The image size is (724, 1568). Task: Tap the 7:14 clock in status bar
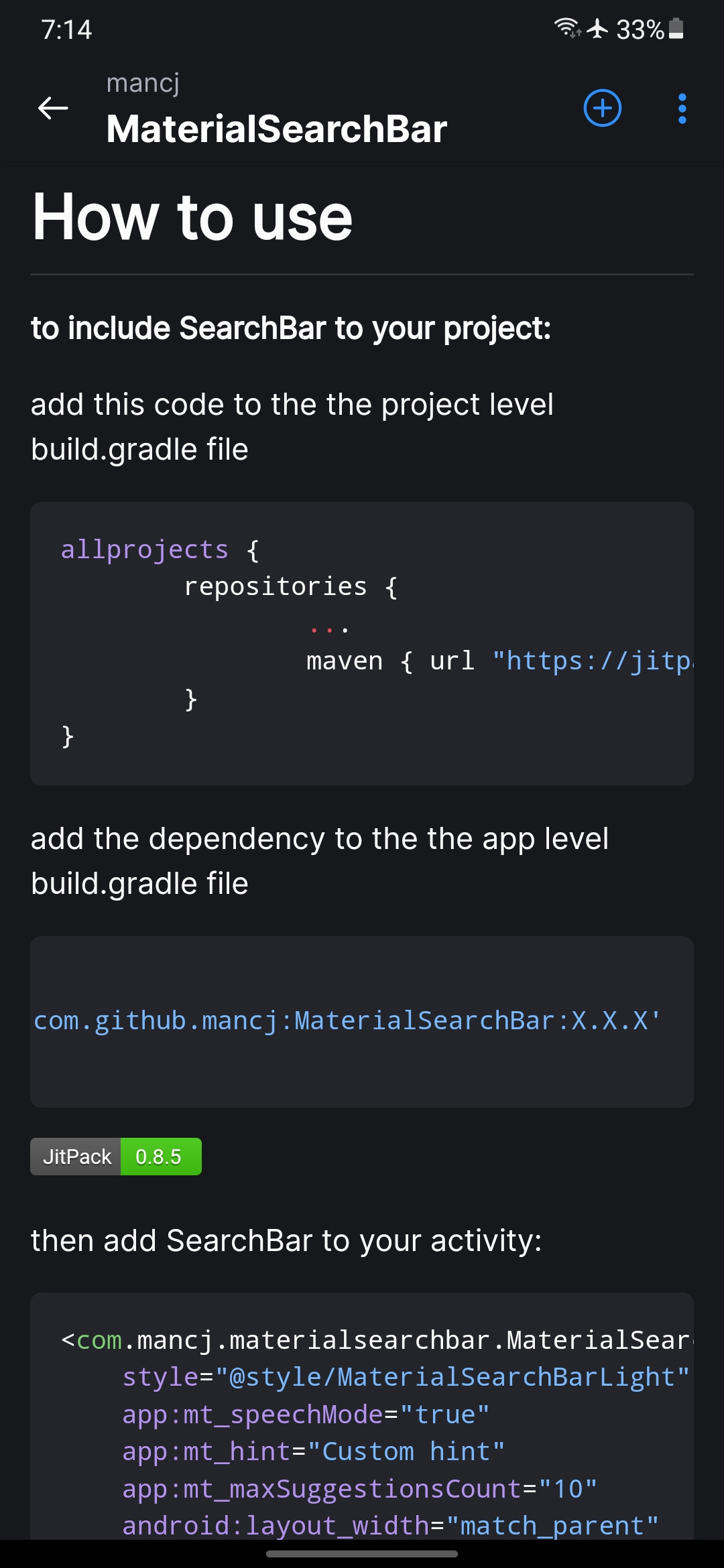click(x=66, y=29)
